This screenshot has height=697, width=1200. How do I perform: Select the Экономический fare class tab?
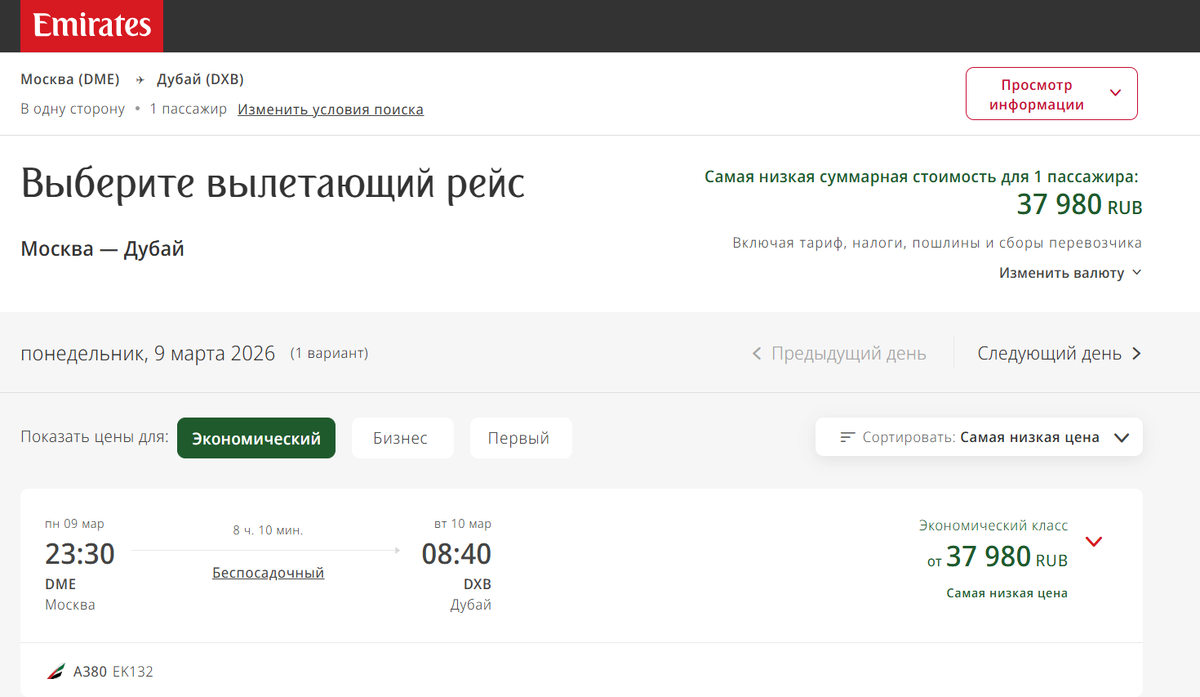[x=256, y=438]
